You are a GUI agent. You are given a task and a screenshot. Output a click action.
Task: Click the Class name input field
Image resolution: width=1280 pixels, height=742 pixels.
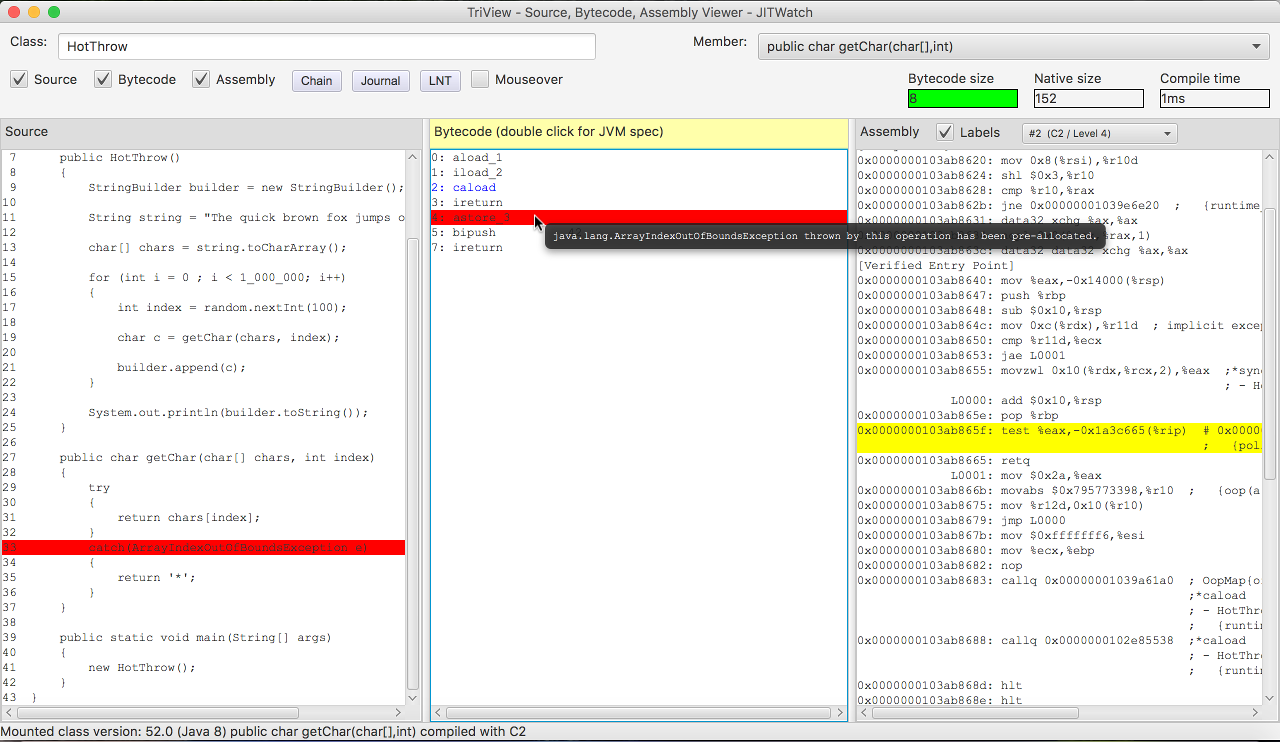[327, 46]
